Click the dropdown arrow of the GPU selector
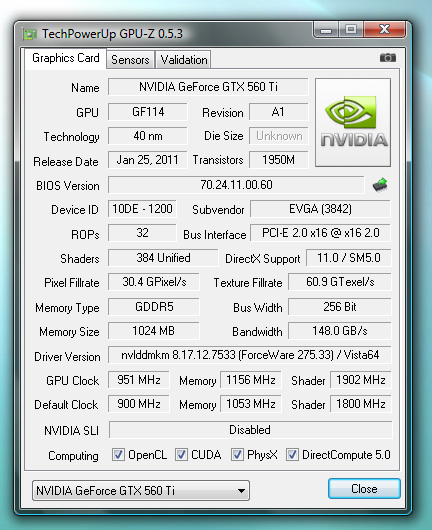 tap(241, 491)
